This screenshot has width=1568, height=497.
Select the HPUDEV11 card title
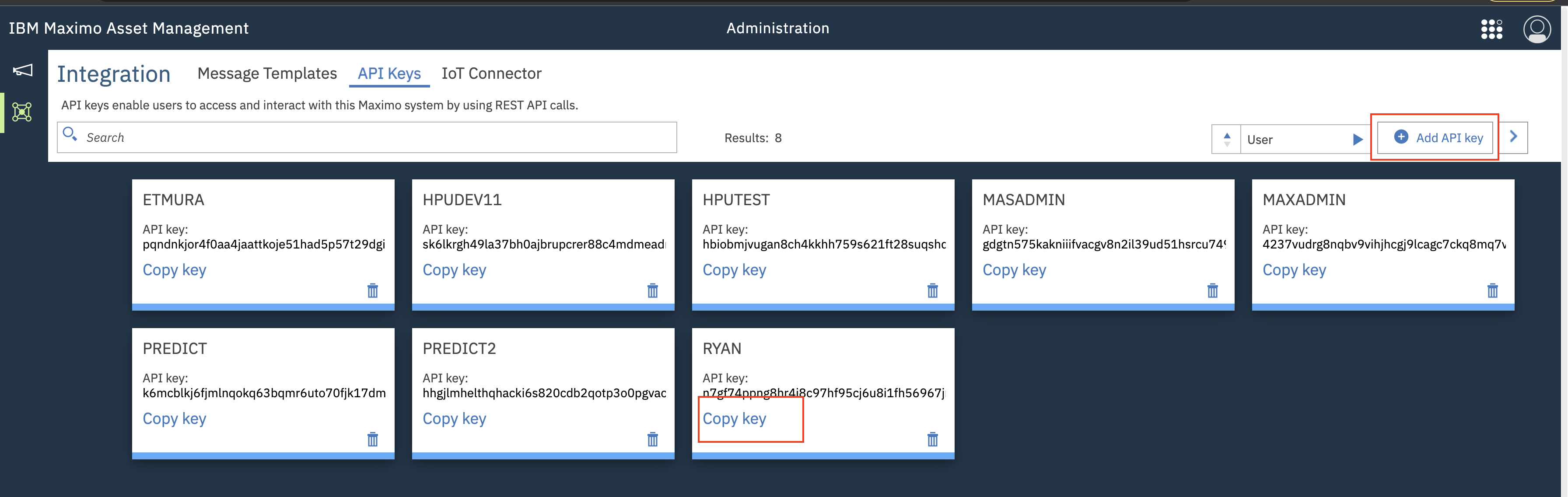pos(462,200)
